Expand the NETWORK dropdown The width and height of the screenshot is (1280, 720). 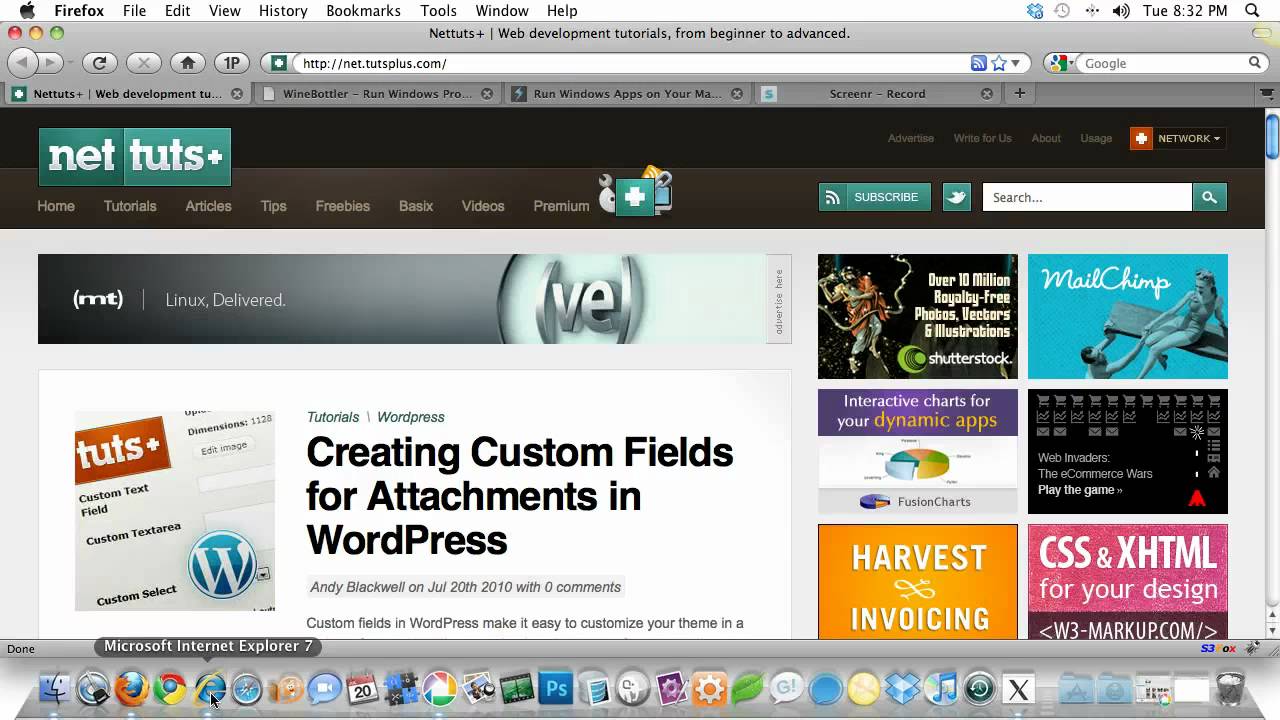tap(1179, 138)
